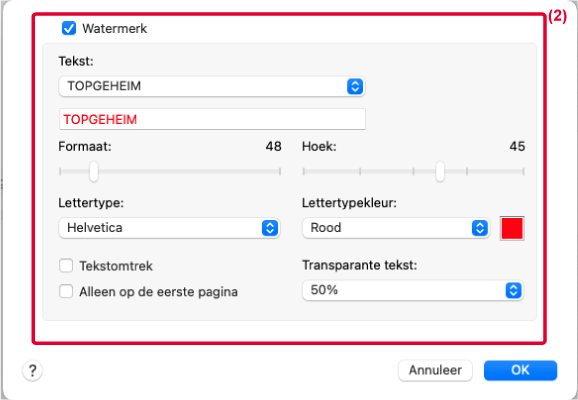Open the TOPGEHEIM text preset dropdown
This screenshot has height=400, width=578.
pyautogui.click(x=212, y=86)
